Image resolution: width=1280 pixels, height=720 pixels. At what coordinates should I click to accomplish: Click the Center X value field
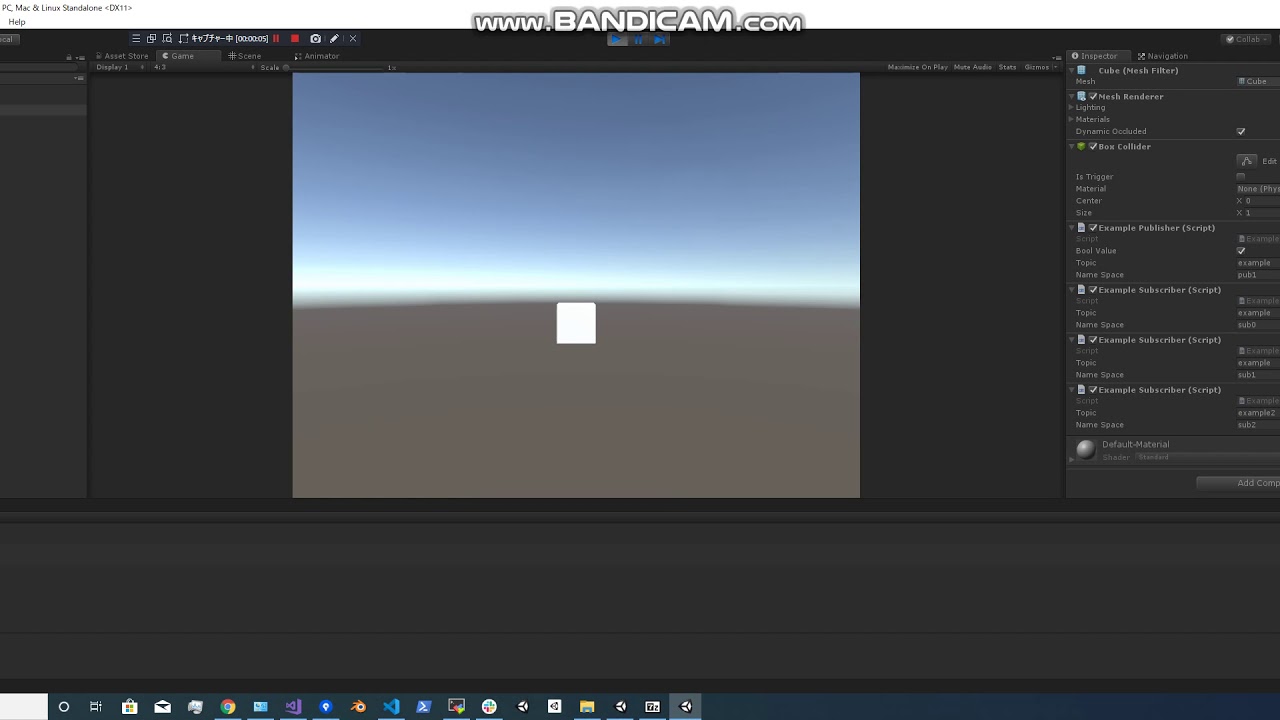click(1262, 201)
